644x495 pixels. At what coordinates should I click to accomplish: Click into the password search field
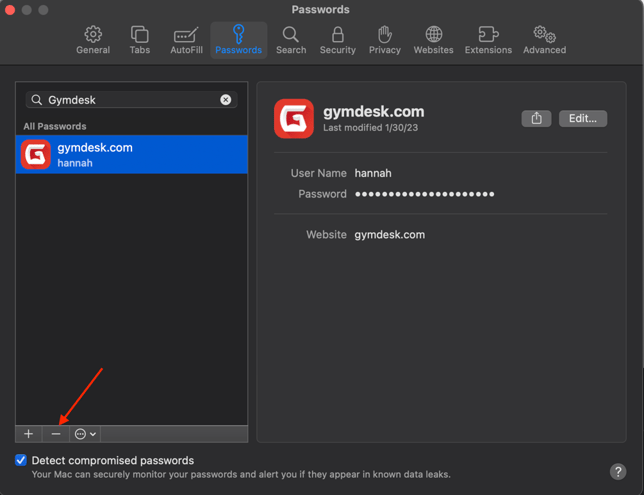[x=130, y=100]
